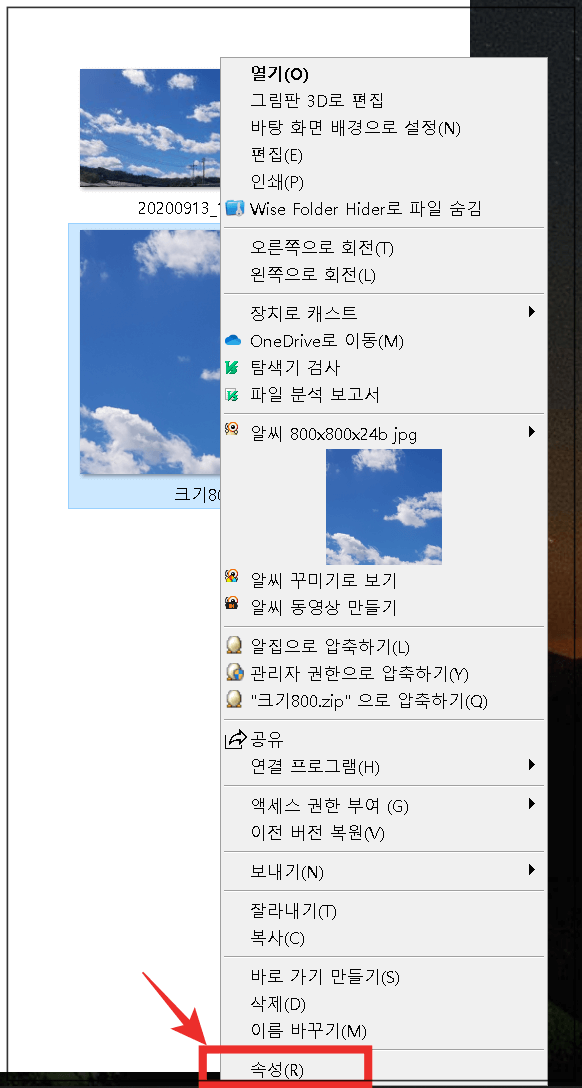
Task: Select 바로 가기 만들기(S)
Action: (x=325, y=978)
